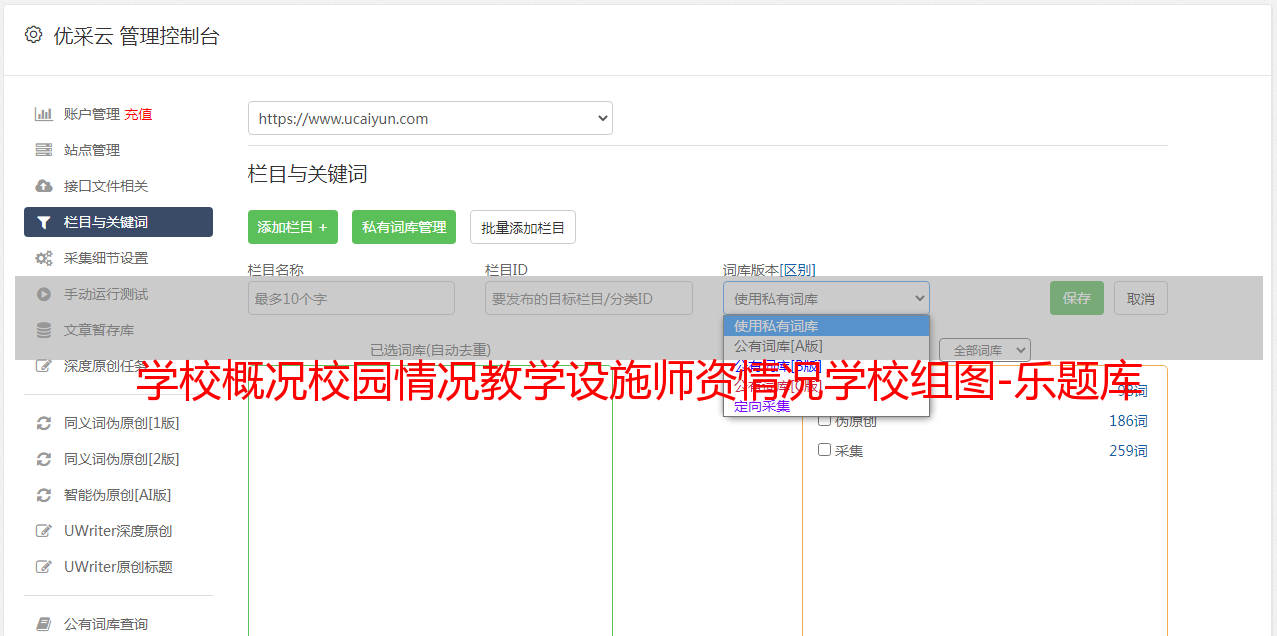Click the 取消 button

[1141, 298]
